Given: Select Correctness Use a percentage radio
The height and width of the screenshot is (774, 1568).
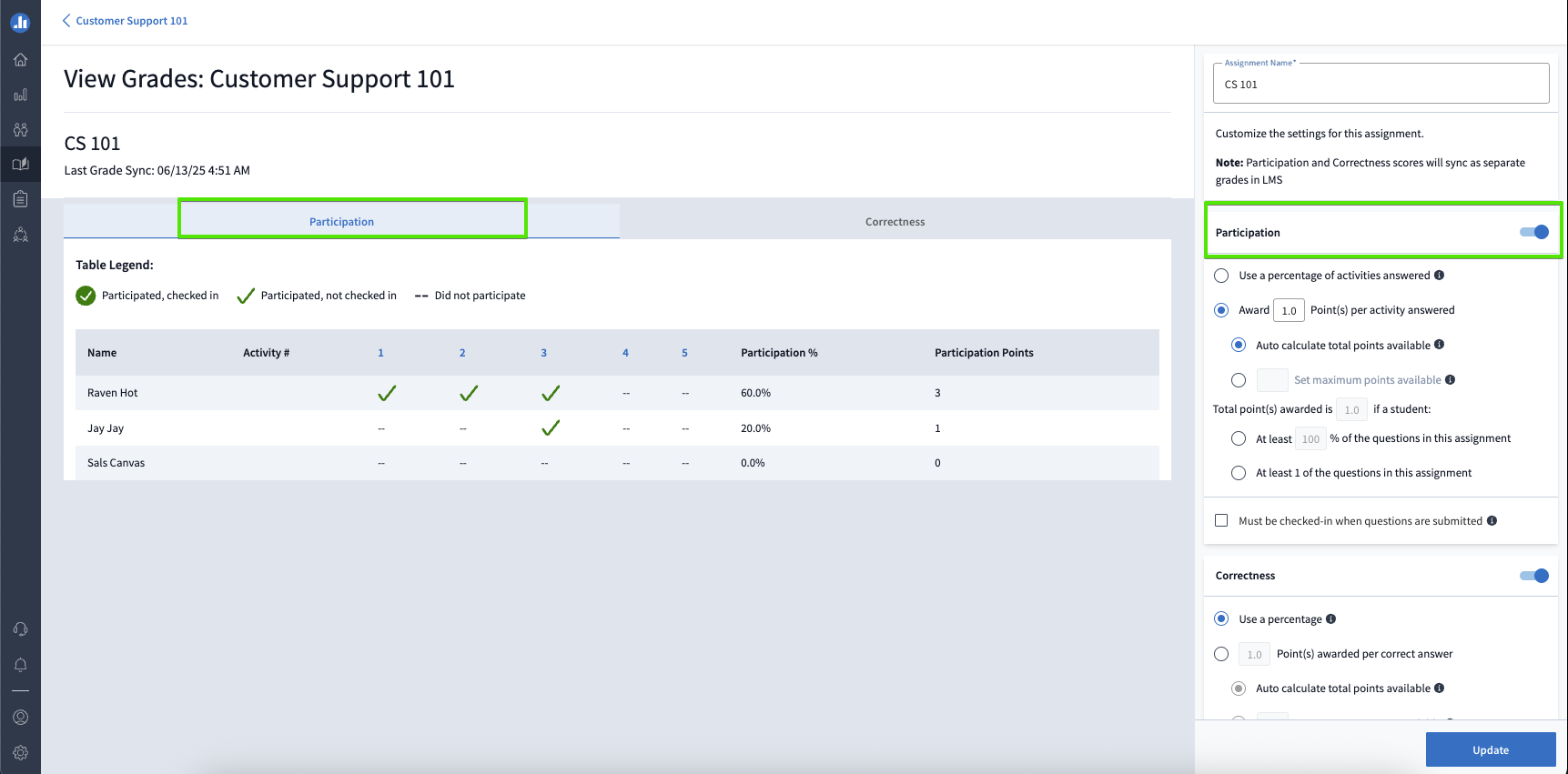Looking at the screenshot, I should pos(1221,618).
